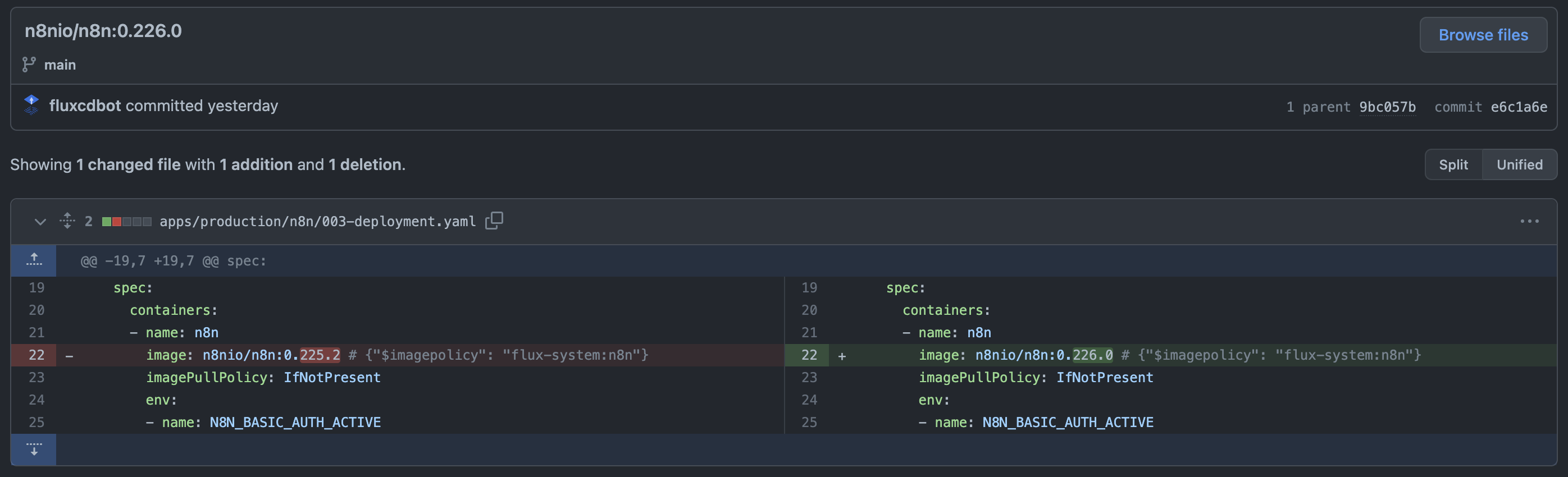
Task: Click removed image version 225.2 text
Action: (320, 355)
